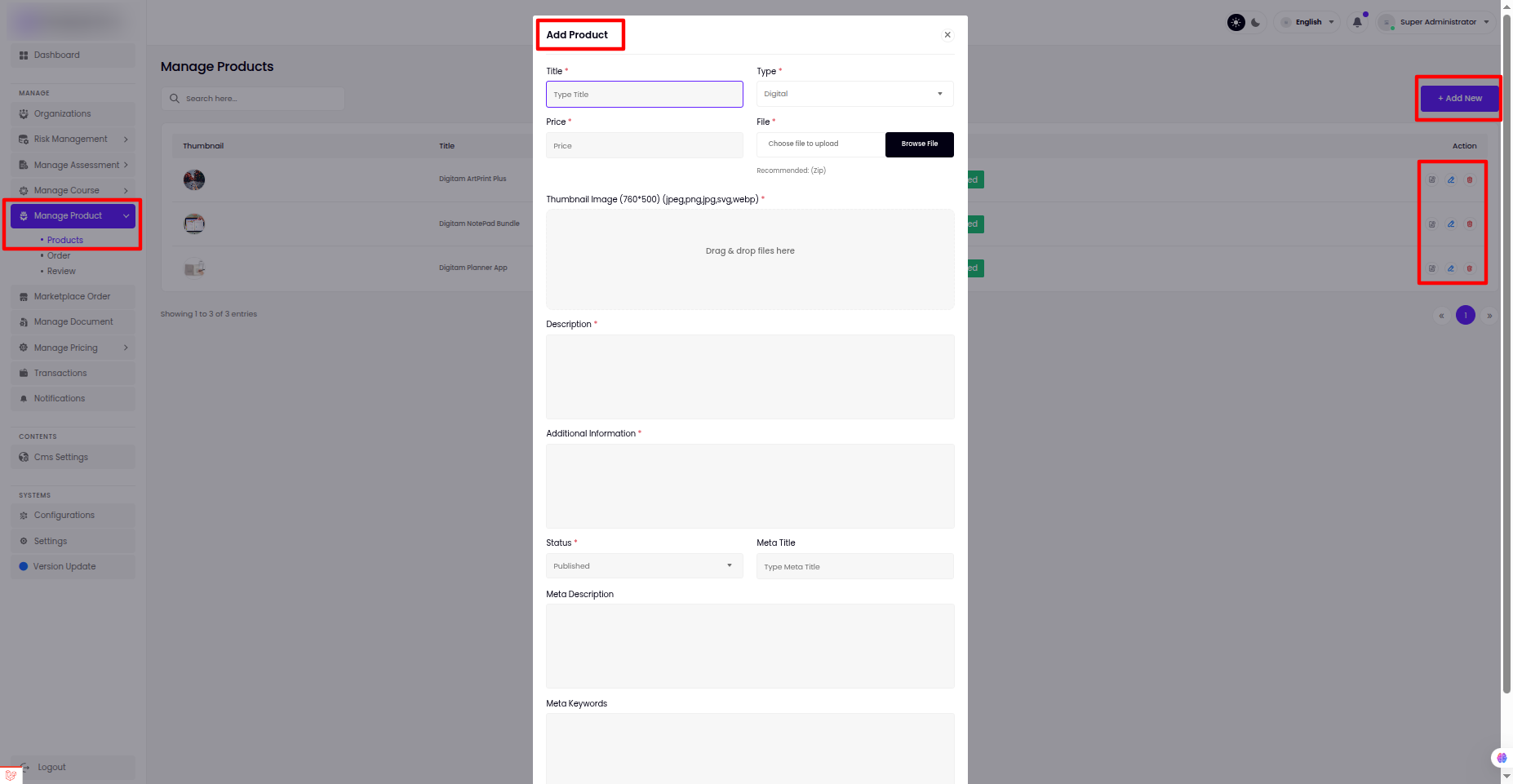
Task: Click the Browse File button
Action: click(x=919, y=144)
